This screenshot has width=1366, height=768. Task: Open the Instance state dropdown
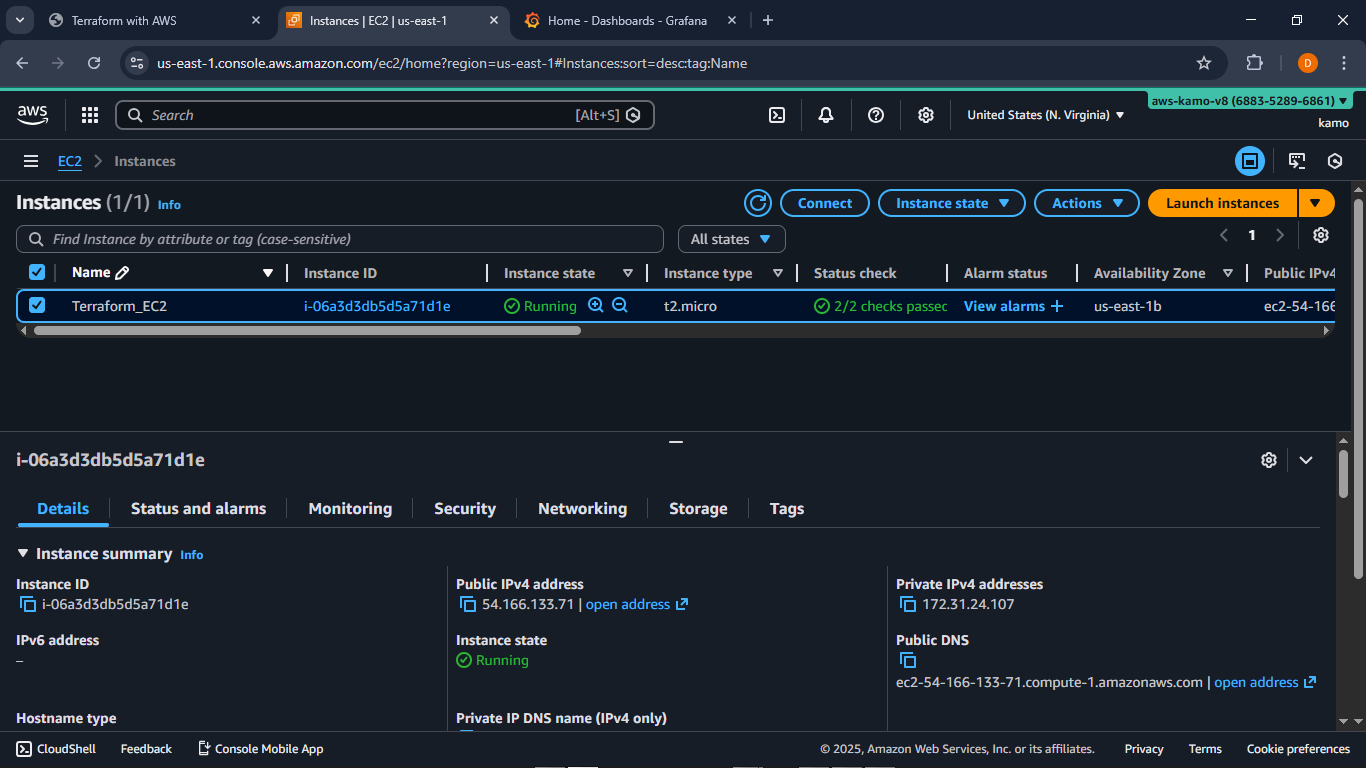pos(951,203)
